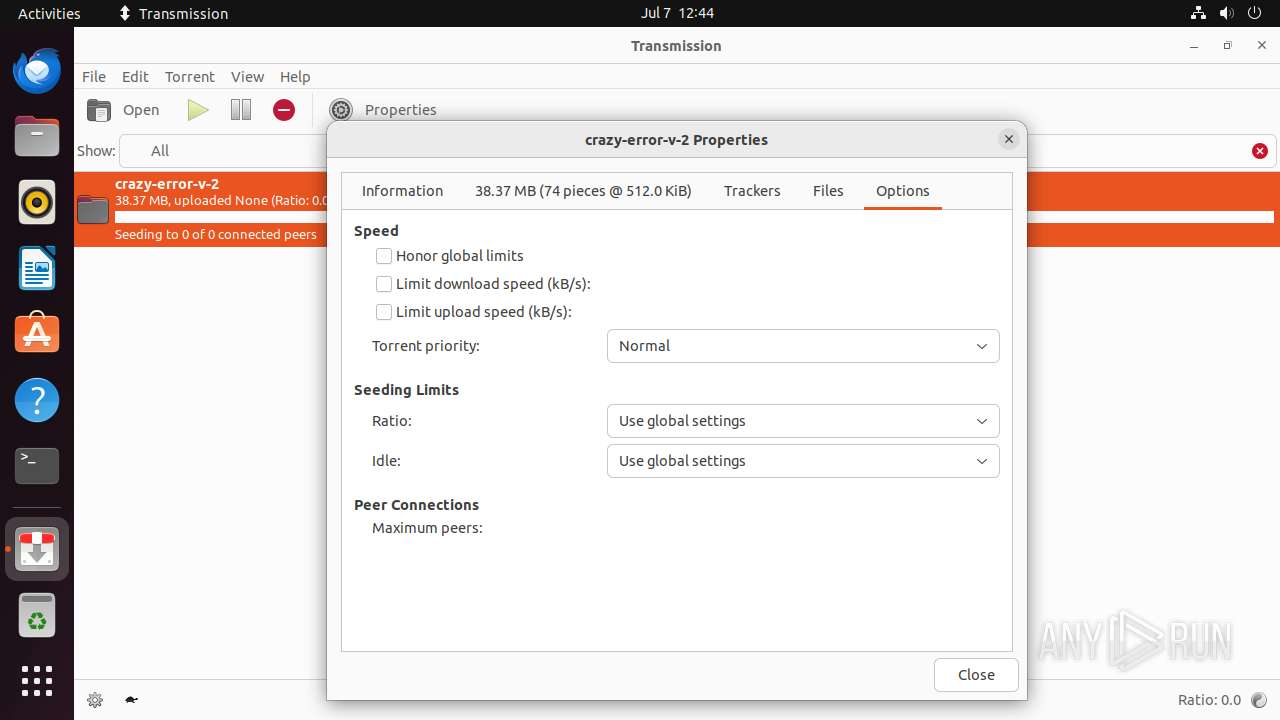Open Help from the dock

[x=37, y=400]
